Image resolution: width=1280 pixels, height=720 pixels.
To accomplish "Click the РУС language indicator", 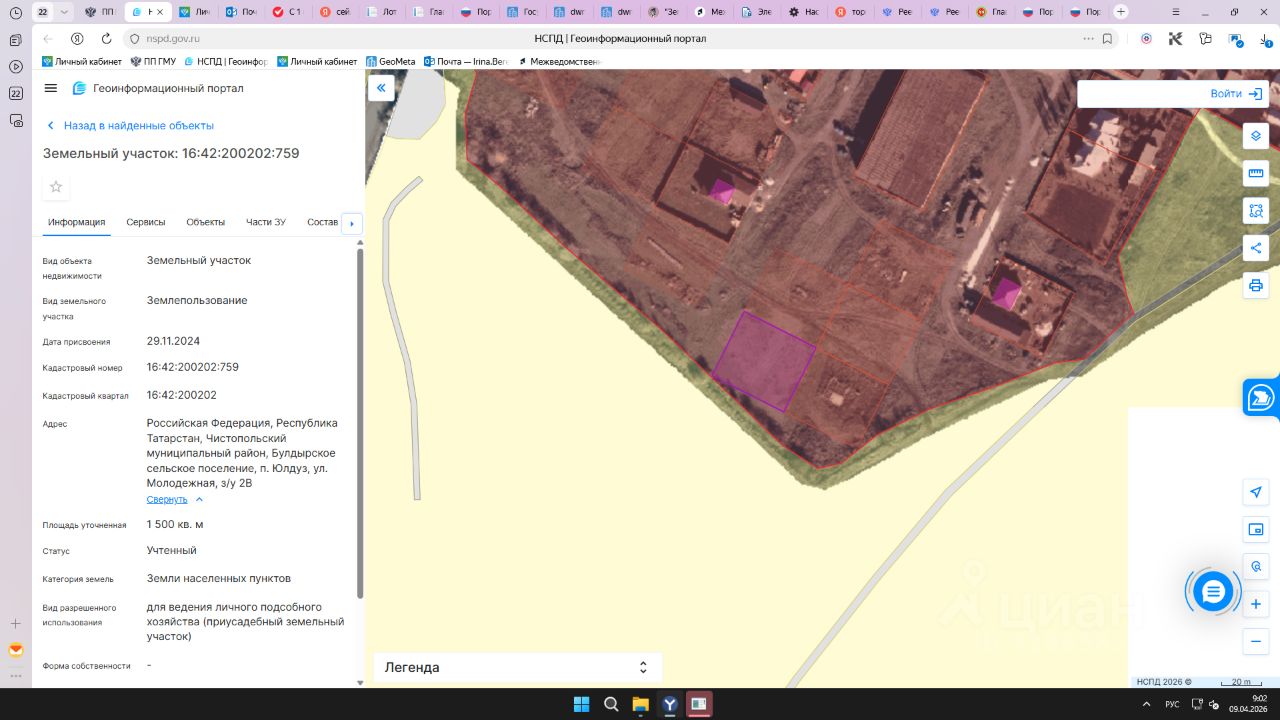I will click(x=1172, y=704).
